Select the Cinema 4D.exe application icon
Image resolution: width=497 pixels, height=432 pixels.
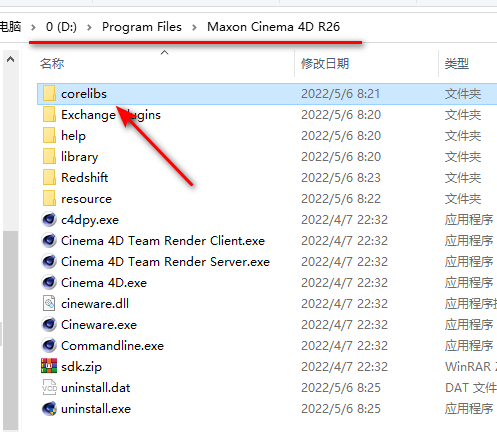[49, 283]
